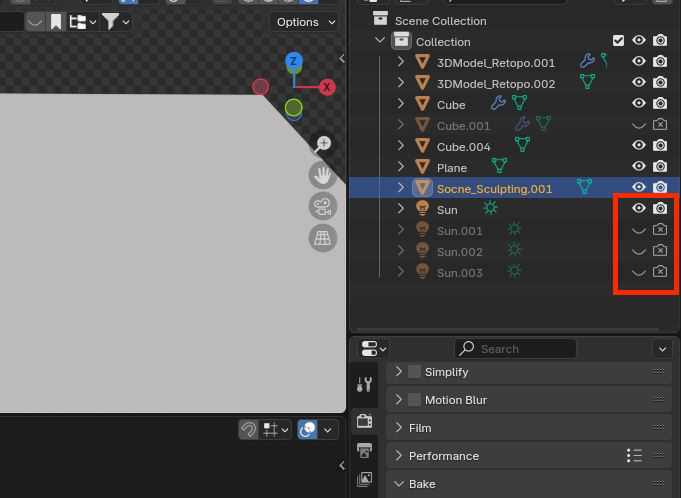Open the View Layer properties tab icon
The height and width of the screenshot is (498, 681).
tap(364, 479)
